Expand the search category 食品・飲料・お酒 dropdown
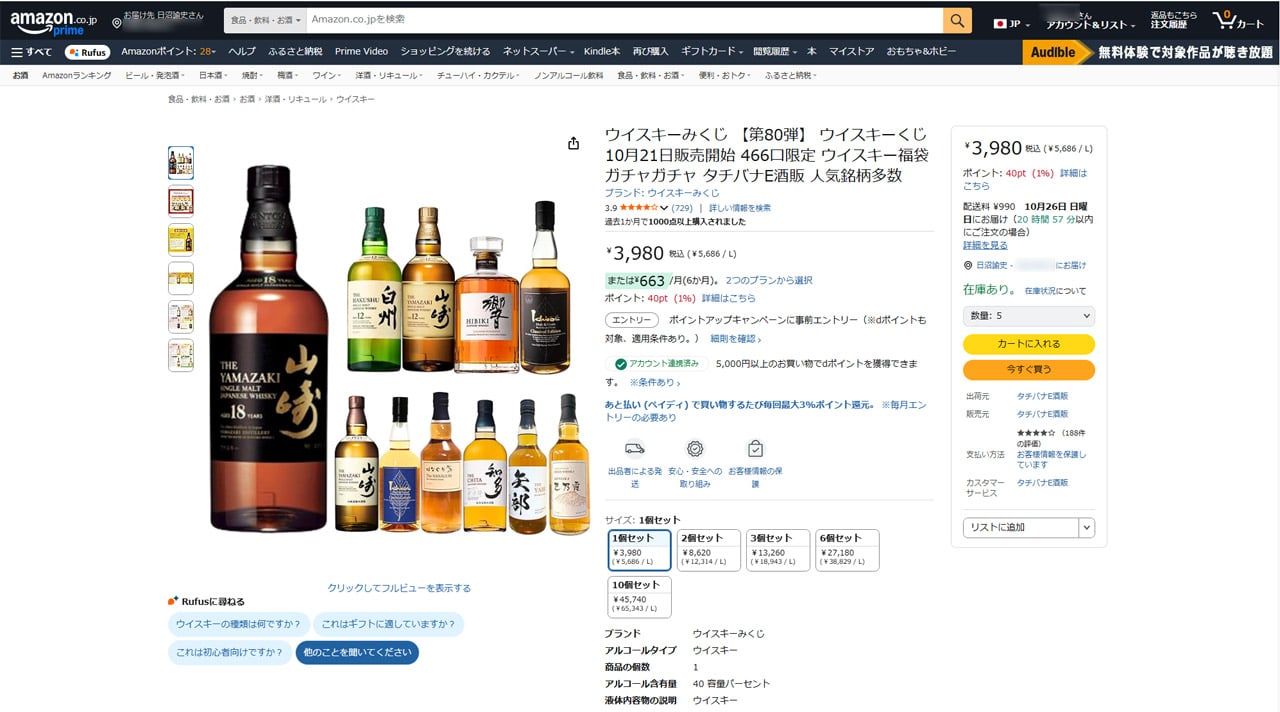 click(x=262, y=19)
